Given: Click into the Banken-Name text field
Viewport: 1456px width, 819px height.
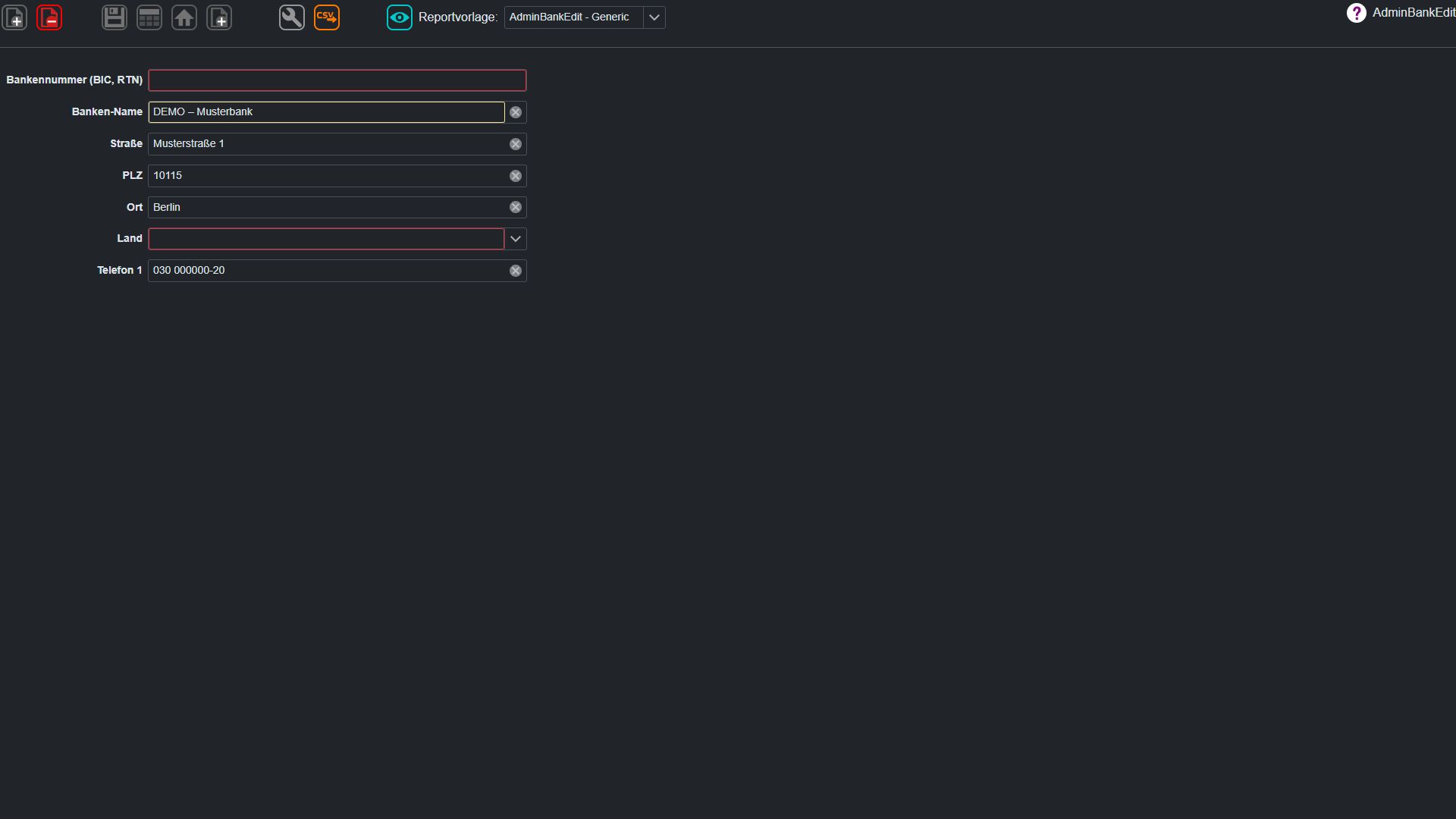Looking at the screenshot, I should click(x=326, y=112).
